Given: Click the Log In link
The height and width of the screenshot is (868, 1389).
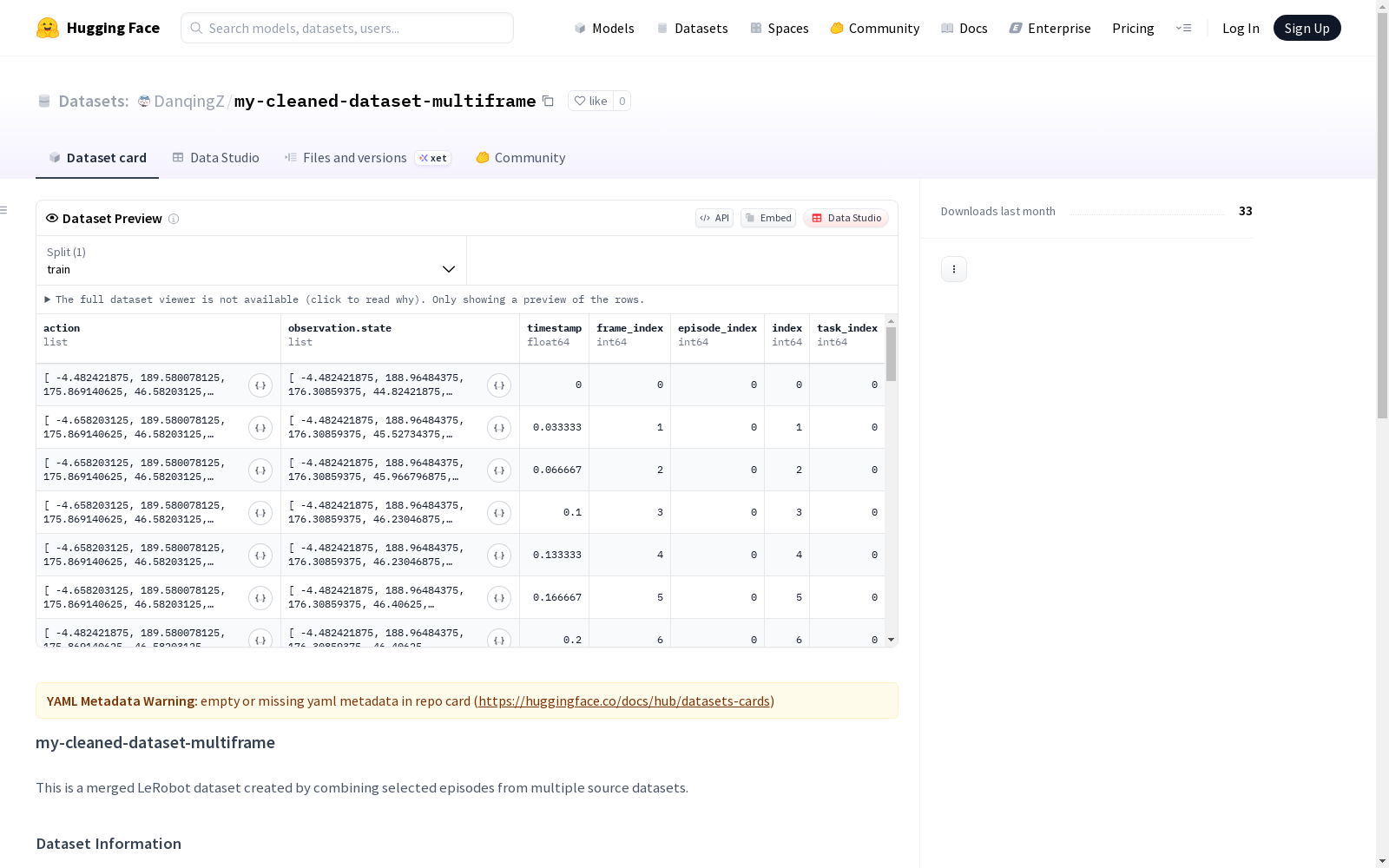Looking at the screenshot, I should (x=1241, y=28).
